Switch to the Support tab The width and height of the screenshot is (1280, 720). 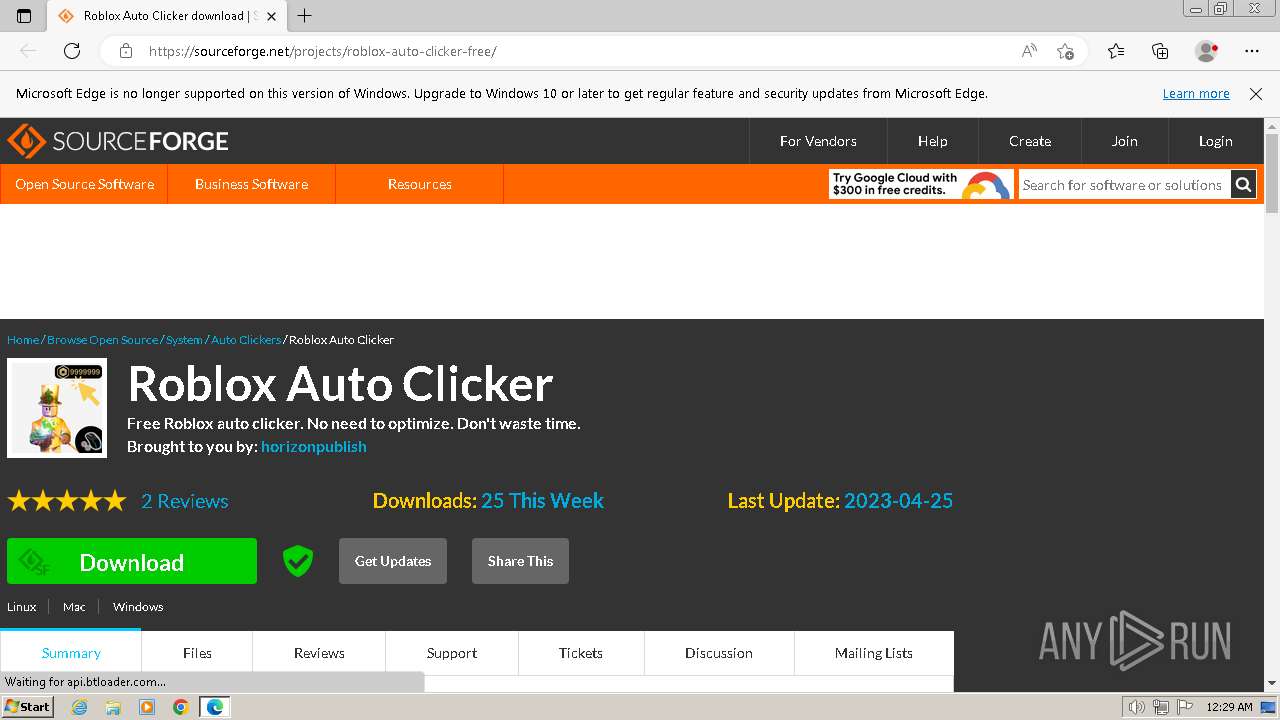pyautogui.click(x=452, y=653)
